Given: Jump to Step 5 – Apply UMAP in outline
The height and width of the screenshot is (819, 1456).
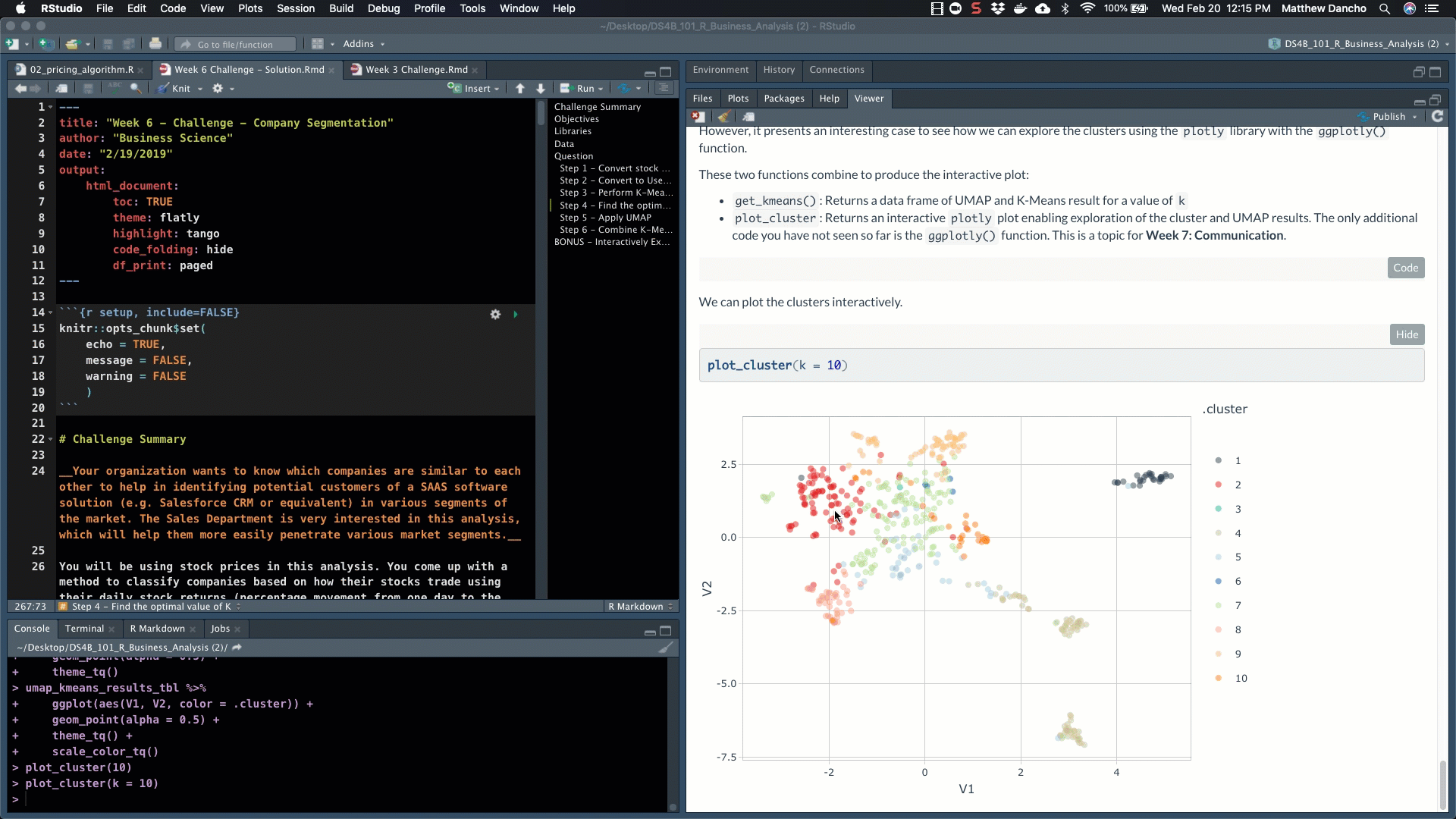Looking at the screenshot, I should [605, 218].
